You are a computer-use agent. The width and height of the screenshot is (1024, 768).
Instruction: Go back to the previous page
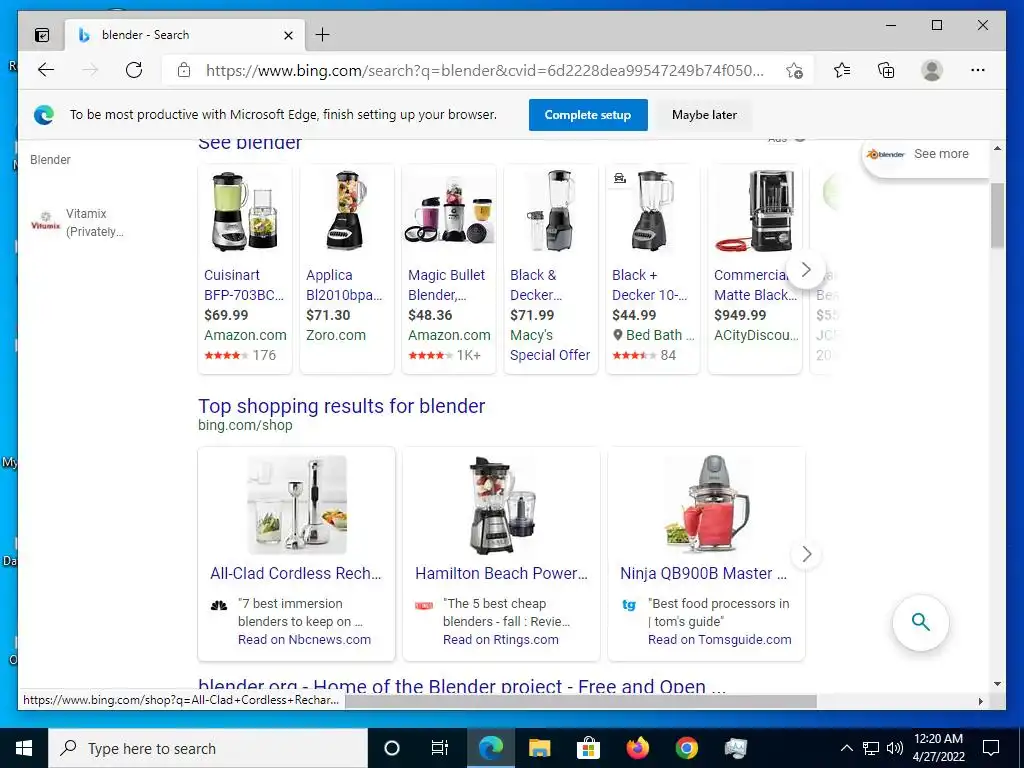[x=46, y=70]
